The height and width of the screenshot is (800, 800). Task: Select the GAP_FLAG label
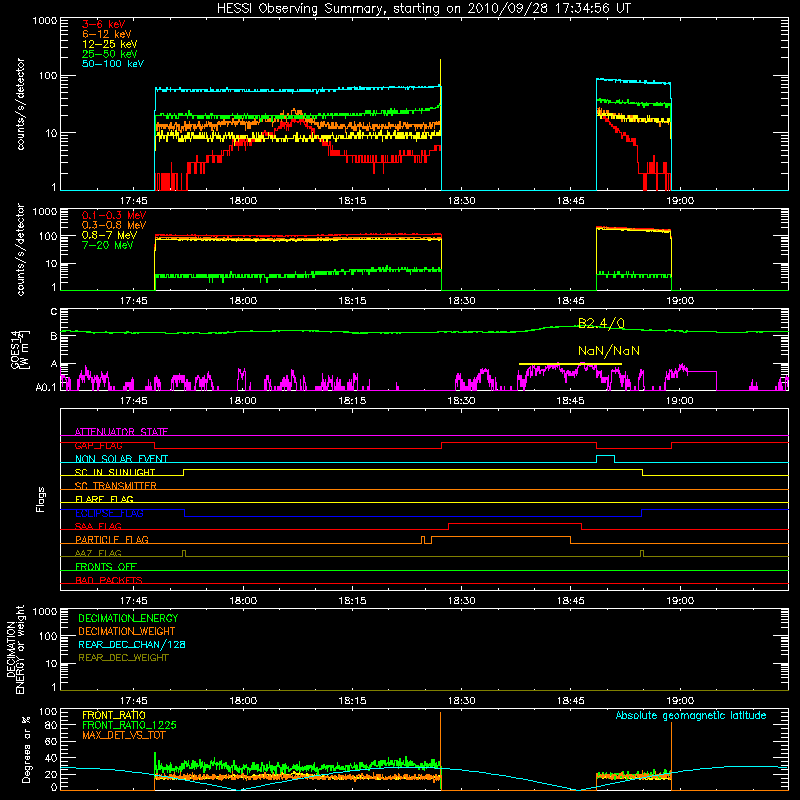pyautogui.click(x=98, y=445)
